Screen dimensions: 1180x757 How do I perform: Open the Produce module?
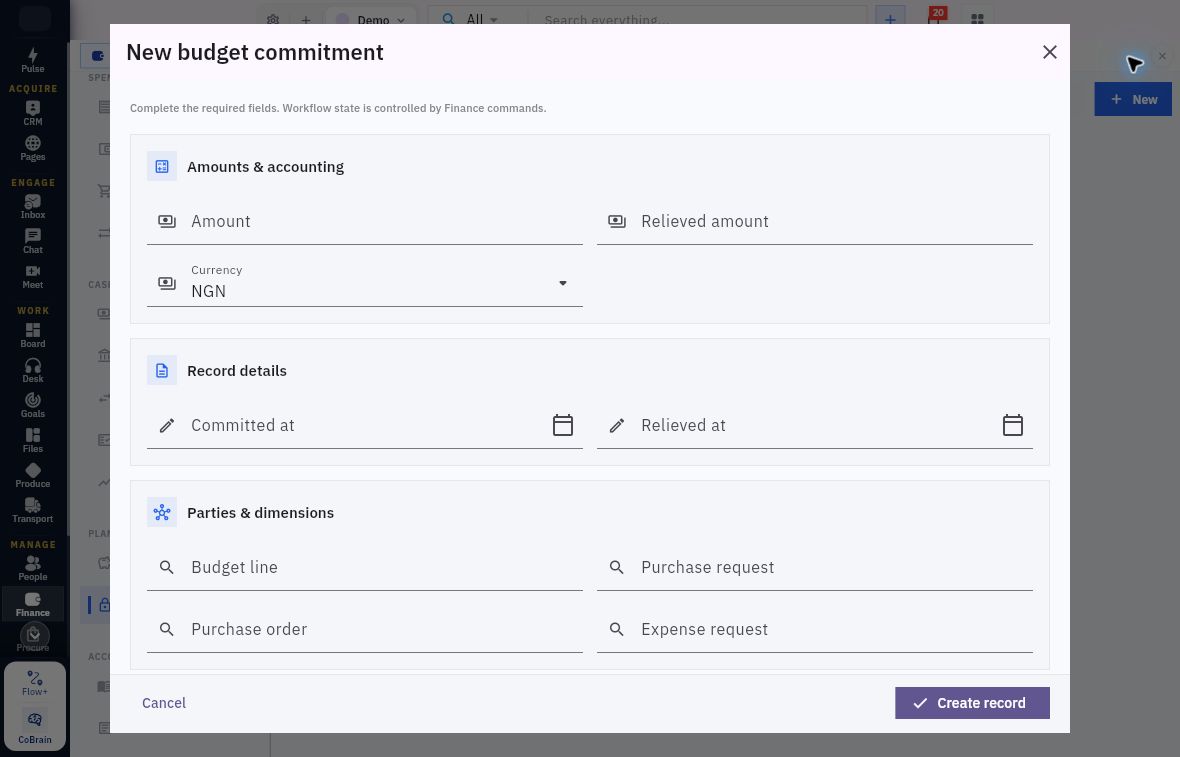32,476
